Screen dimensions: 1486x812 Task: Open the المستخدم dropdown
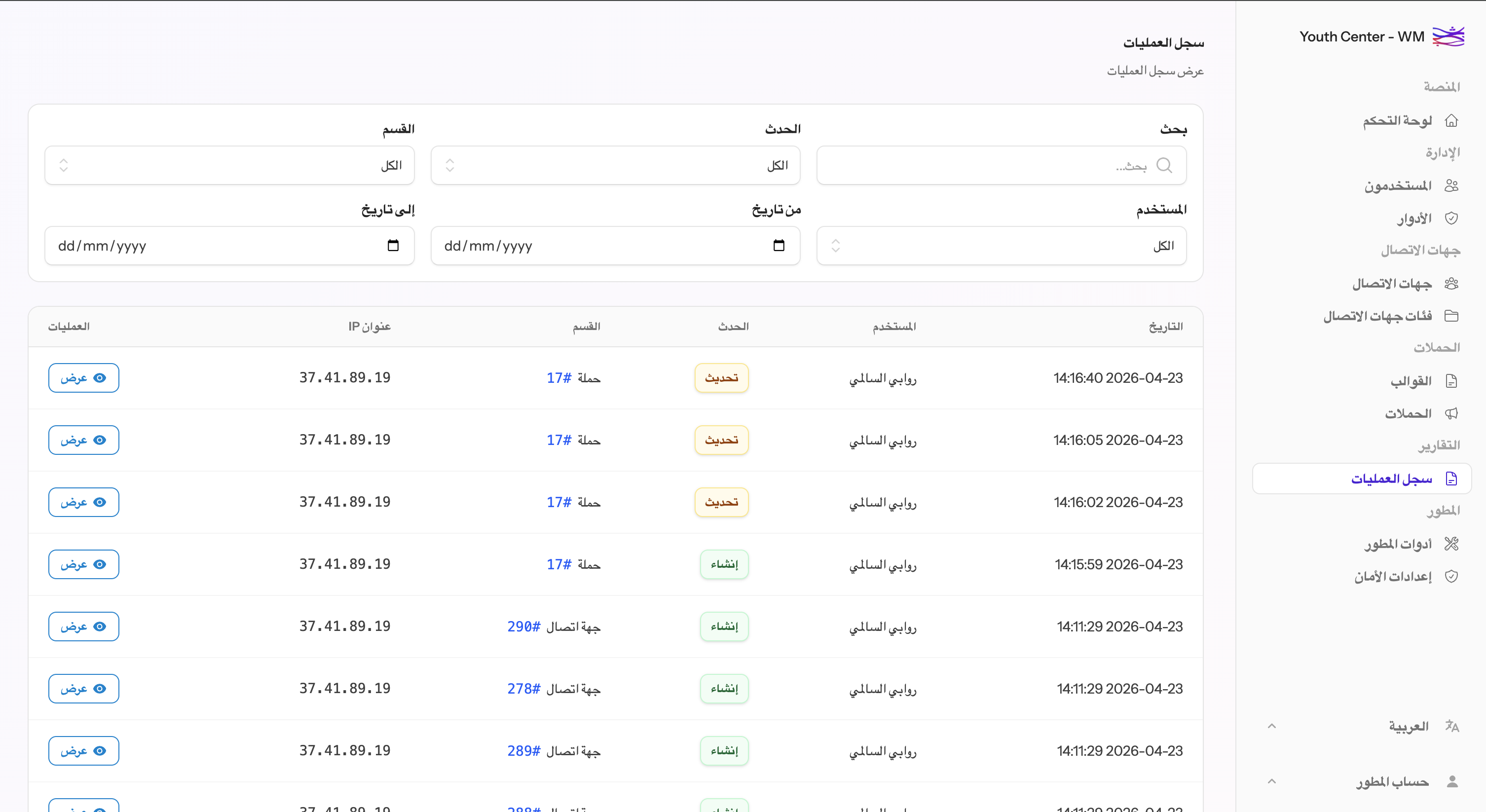pos(1001,245)
